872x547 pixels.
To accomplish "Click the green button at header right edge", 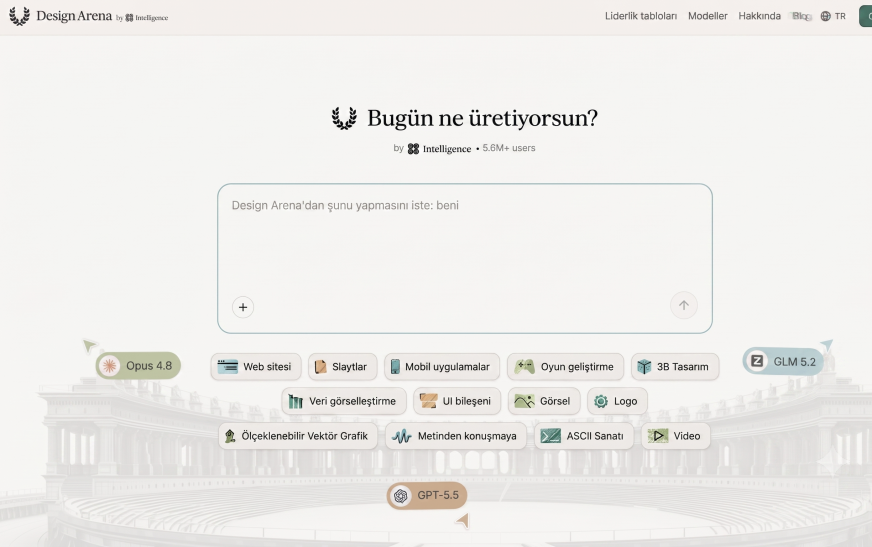I will (x=866, y=16).
